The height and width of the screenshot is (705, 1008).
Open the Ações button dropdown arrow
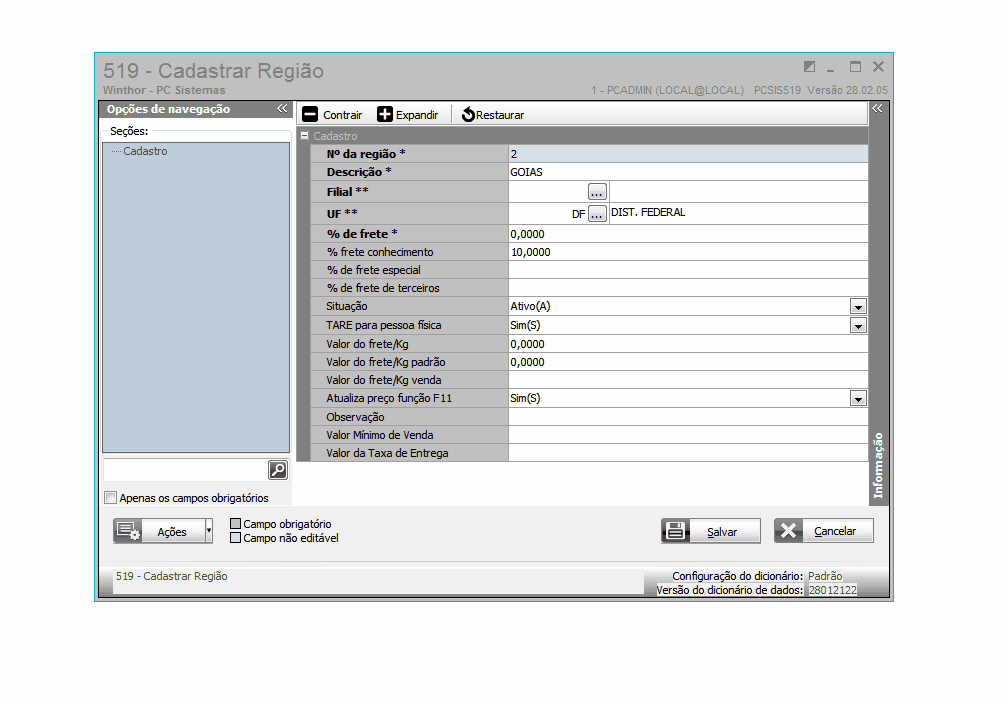pyautogui.click(x=209, y=531)
